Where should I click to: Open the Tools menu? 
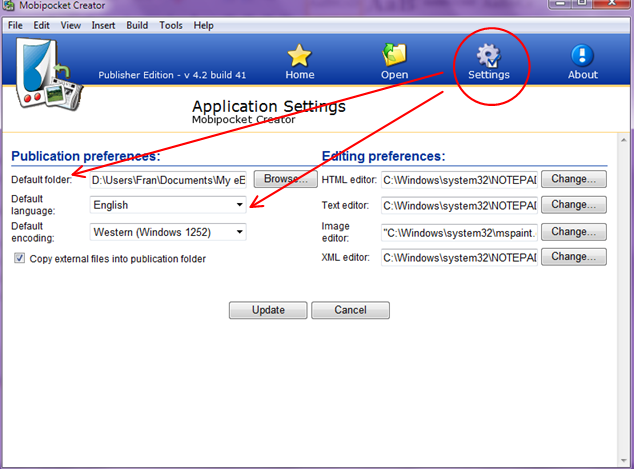170,26
